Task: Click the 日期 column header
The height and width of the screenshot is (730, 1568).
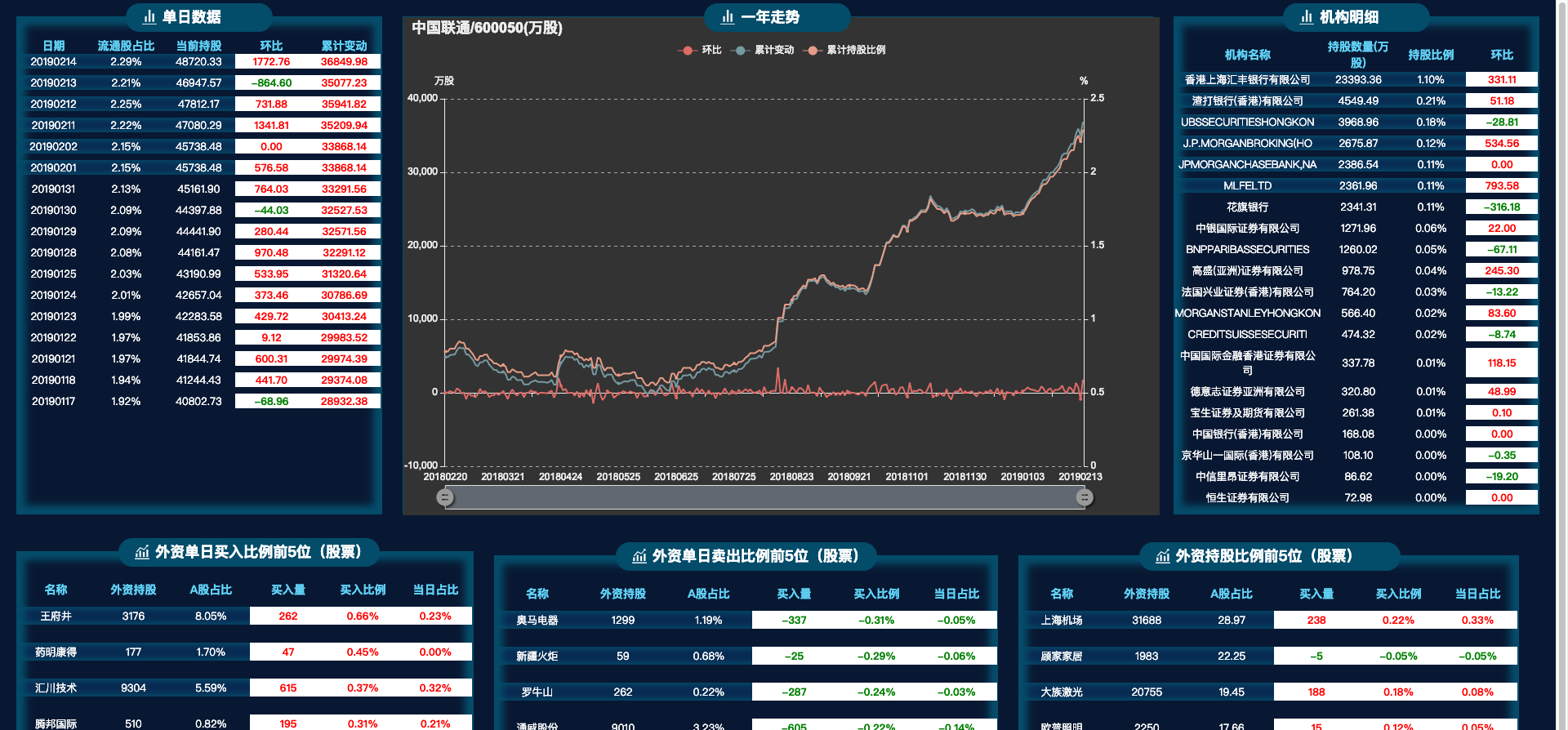Action: (54, 46)
